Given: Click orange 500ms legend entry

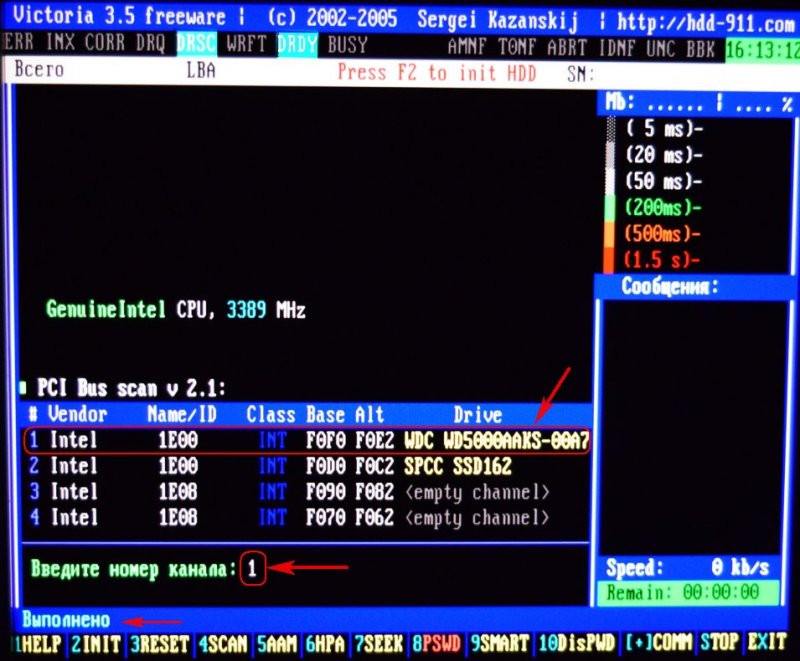Looking at the screenshot, I should pyautogui.click(x=663, y=234).
